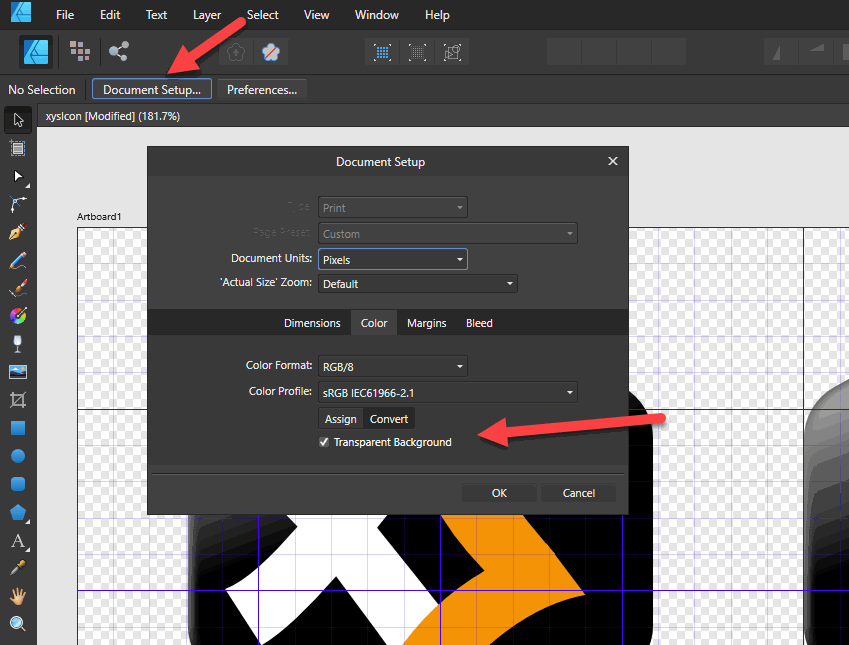
Task: Open the 'Actual Size' Zoom dropdown
Action: [x=417, y=284]
